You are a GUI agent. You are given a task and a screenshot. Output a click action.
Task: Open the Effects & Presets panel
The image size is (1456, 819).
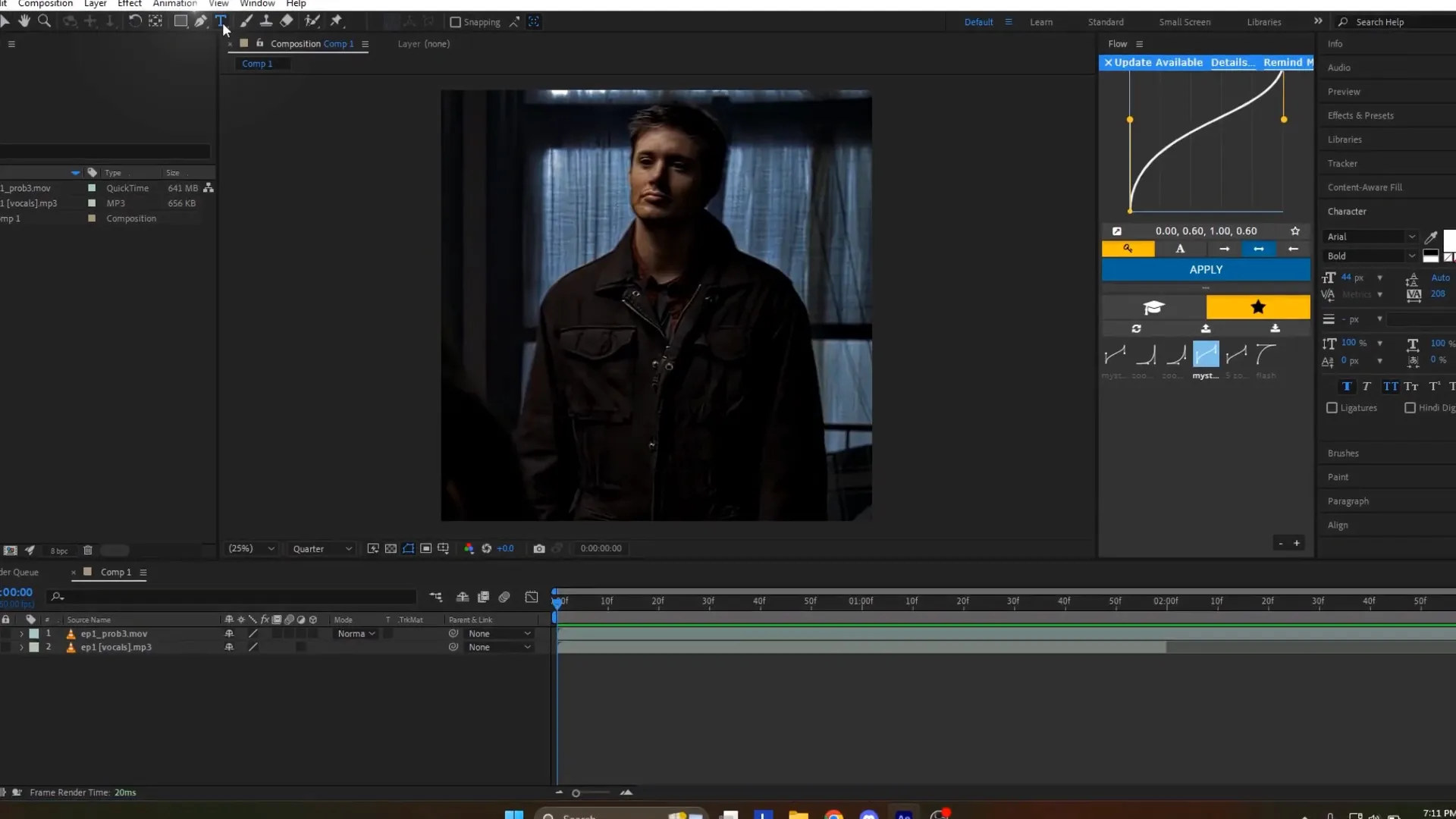pyautogui.click(x=1360, y=115)
